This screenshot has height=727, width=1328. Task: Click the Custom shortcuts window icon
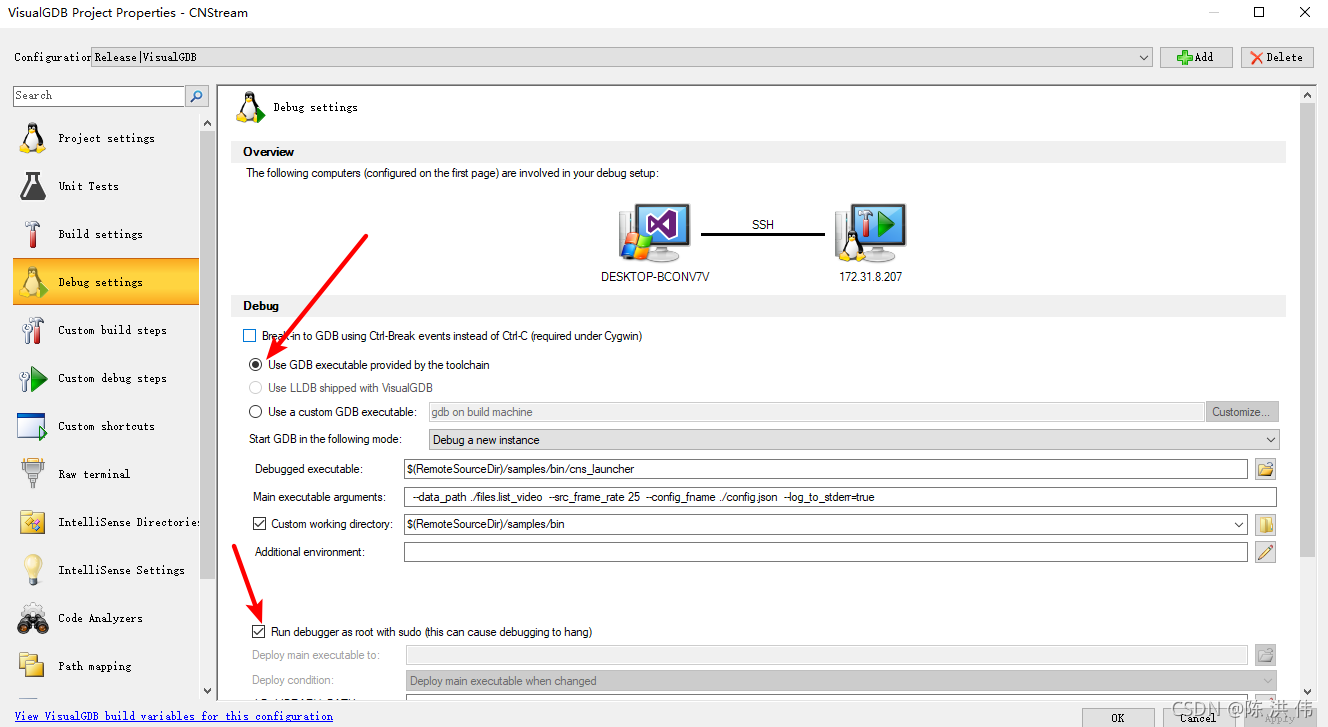click(x=32, y=426)
